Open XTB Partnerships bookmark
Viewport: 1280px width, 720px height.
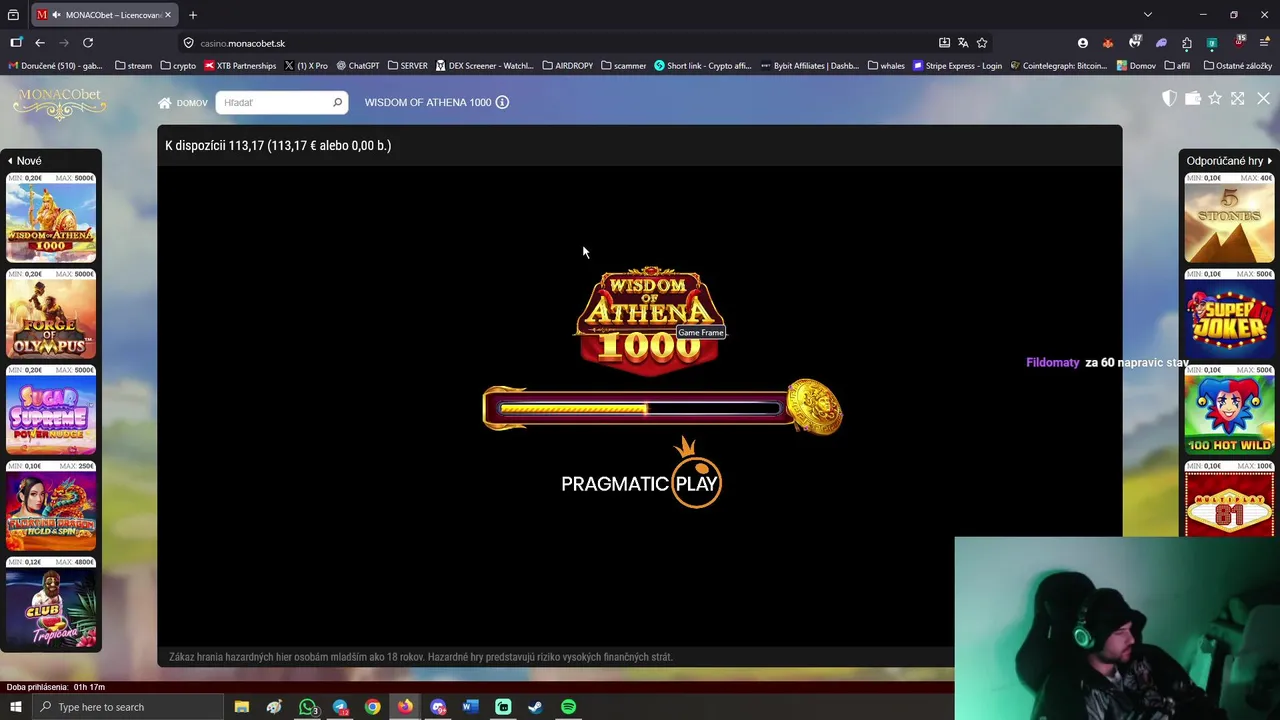240,66
